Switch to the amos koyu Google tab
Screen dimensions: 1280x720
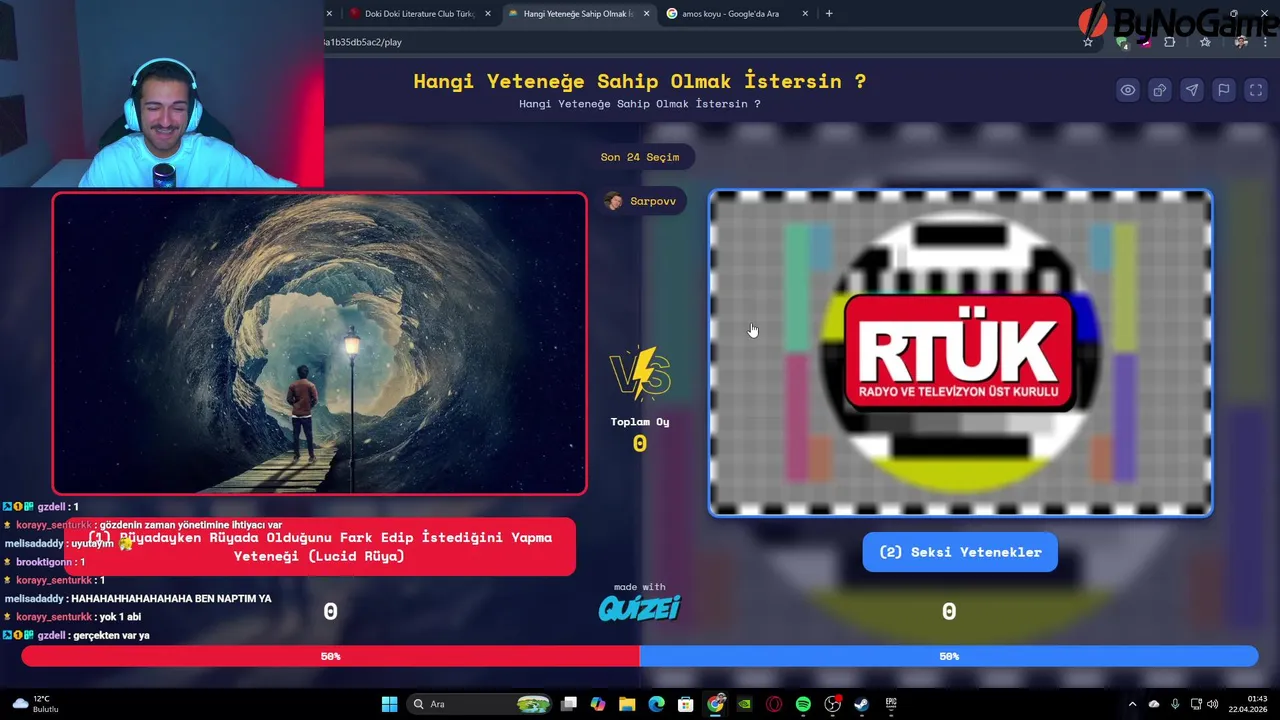(x=730, y=14)
